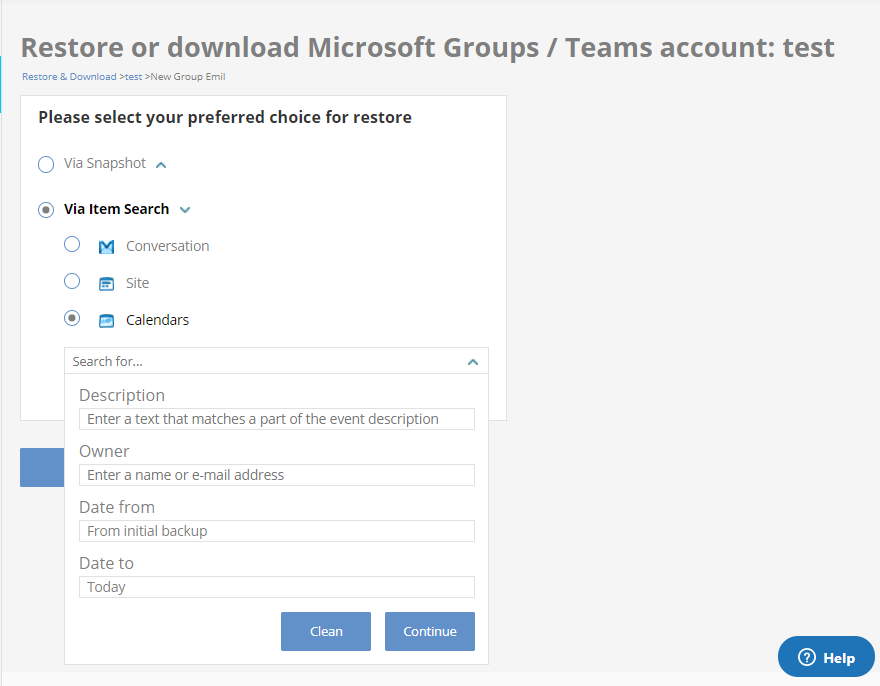
Task: Click the Site label
Action: [138, 283]
